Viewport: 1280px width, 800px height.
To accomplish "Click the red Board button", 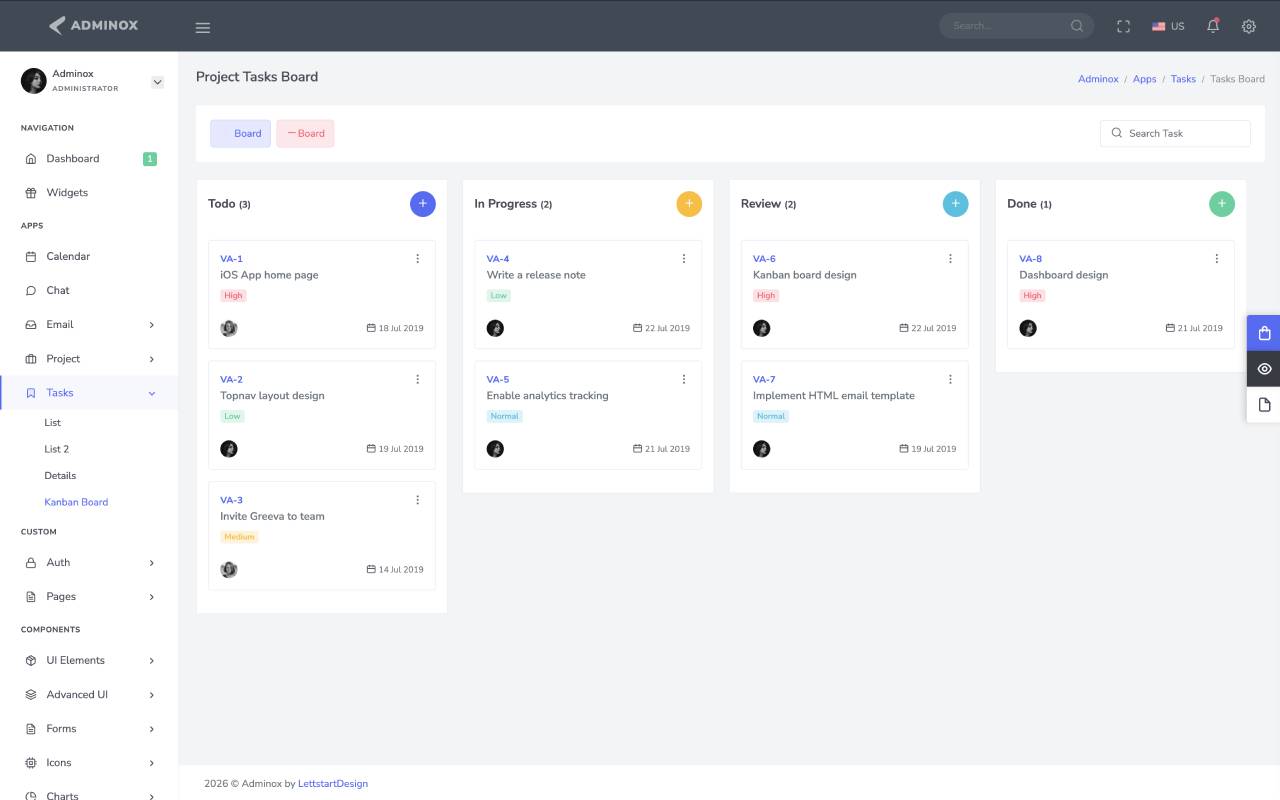I will (x=305, y=134).
